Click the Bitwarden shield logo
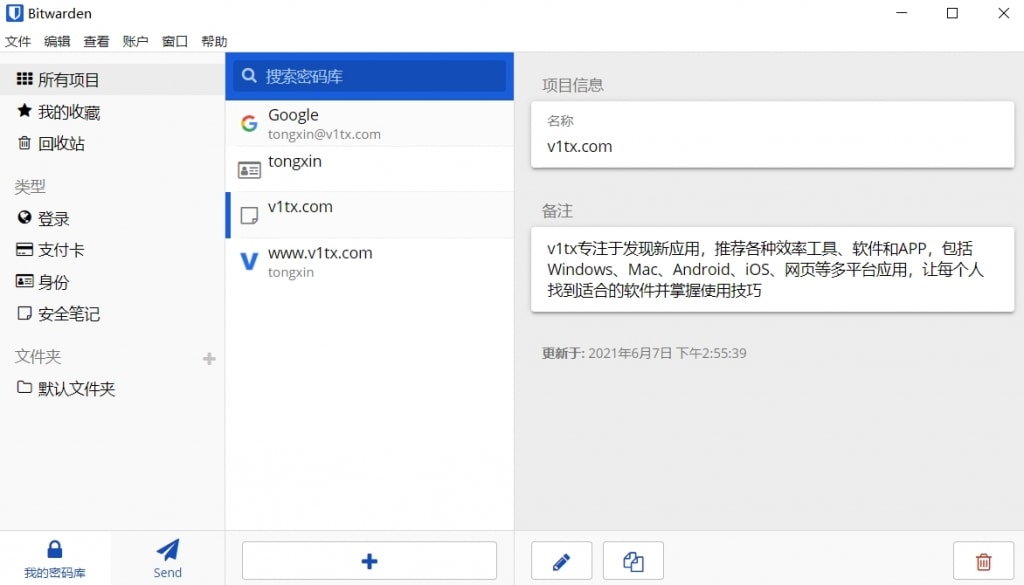The image size is (1024, 585). pyautogui.click(x=14, y=13)
